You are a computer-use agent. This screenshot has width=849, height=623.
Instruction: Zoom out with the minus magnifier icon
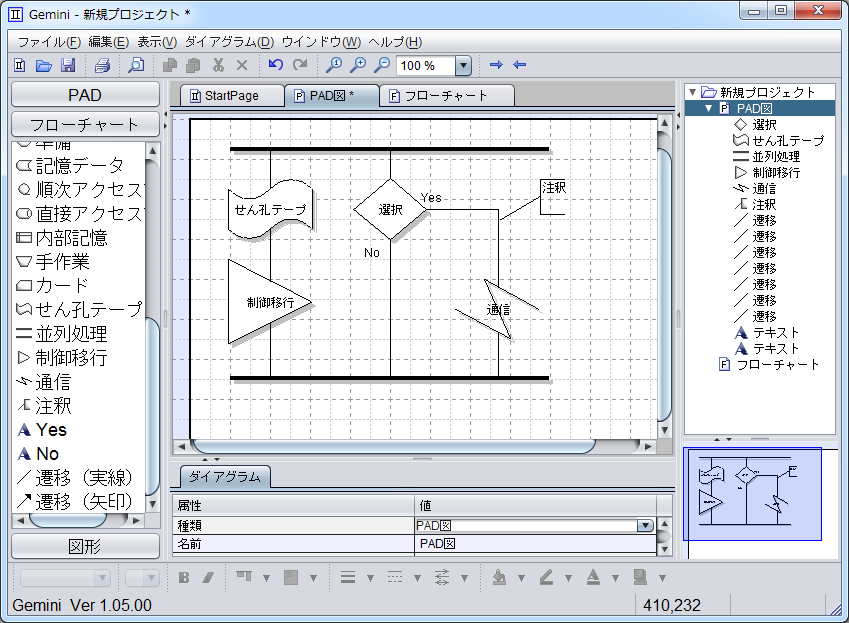[382, 65]
